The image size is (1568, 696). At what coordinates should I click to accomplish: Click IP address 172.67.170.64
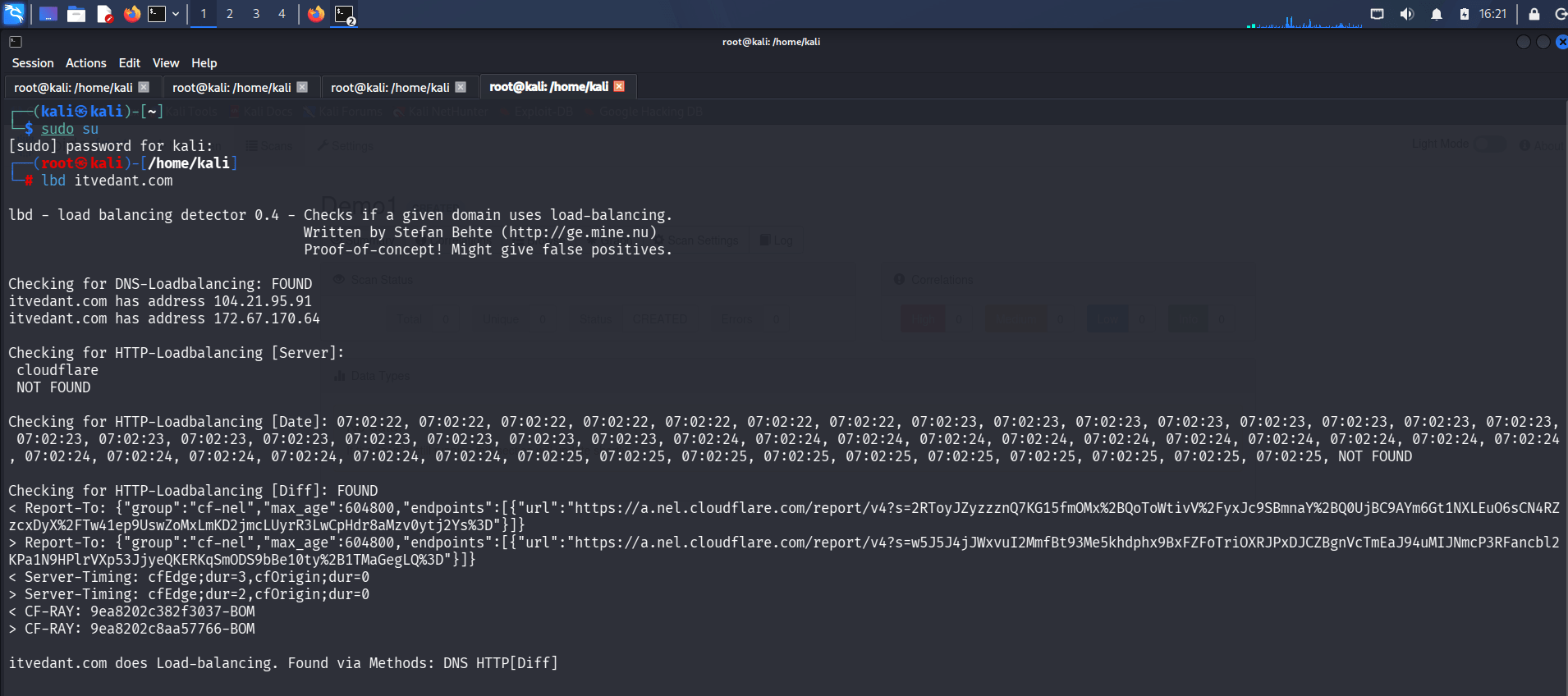(267, 318)
